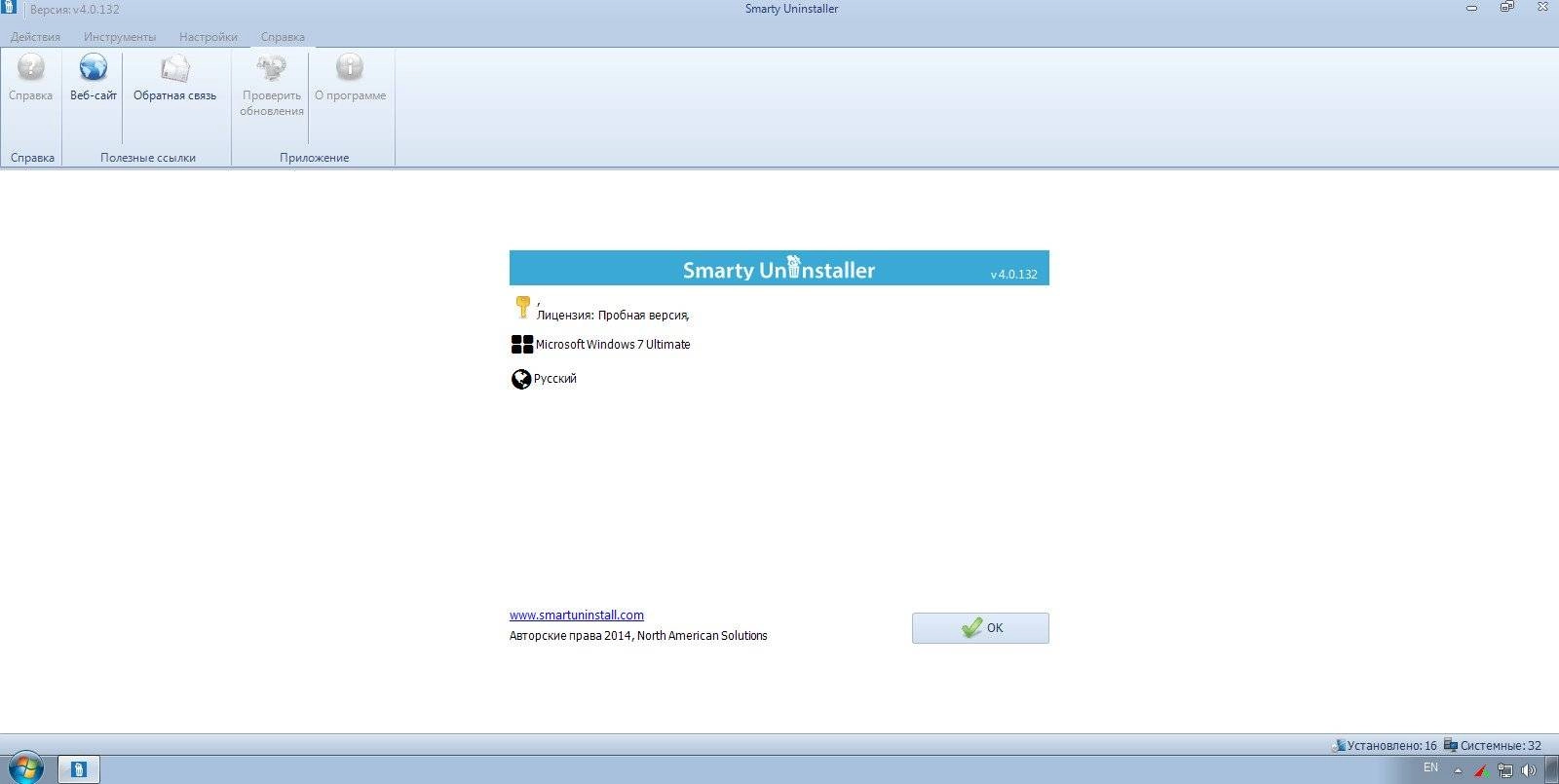Click the Установлено: 16 status entry

pyautogui.click(x=1385, y=745)
